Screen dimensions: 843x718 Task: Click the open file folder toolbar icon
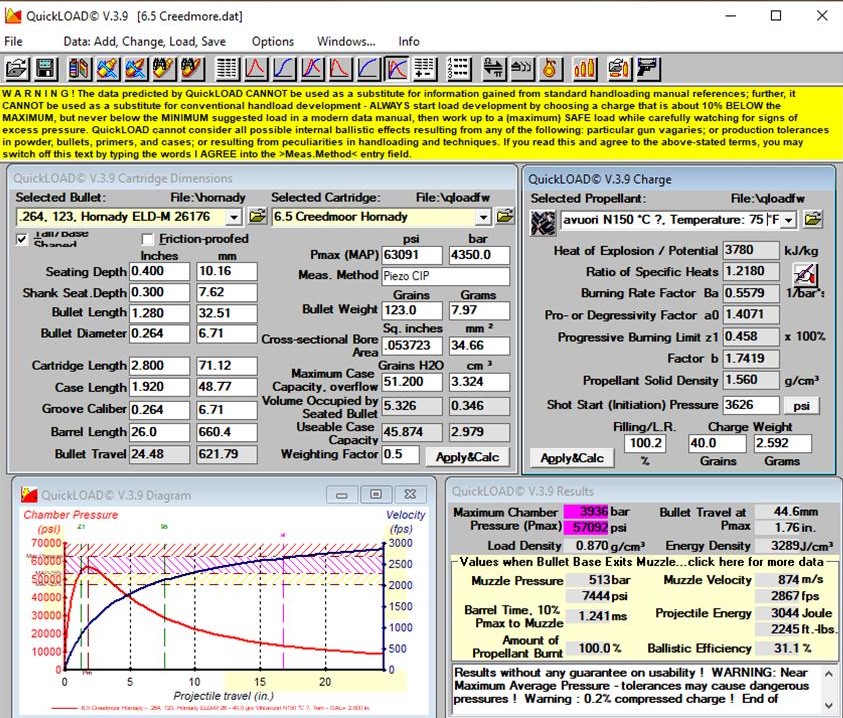click(17, 69)
